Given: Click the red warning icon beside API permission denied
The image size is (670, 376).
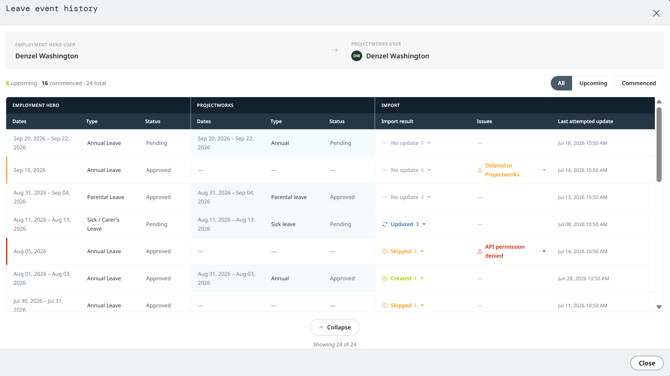Looking at the screenshot, I should (x=479, y=251).
